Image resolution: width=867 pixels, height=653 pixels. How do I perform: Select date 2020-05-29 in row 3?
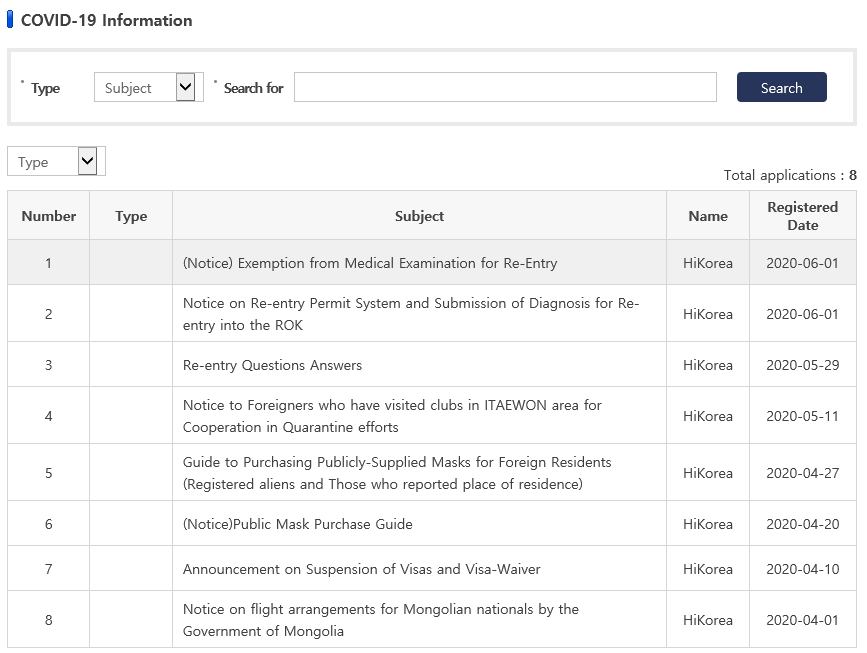[802, 365]
